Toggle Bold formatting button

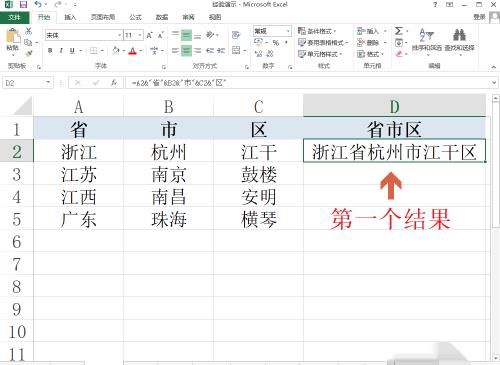[50, 51]
